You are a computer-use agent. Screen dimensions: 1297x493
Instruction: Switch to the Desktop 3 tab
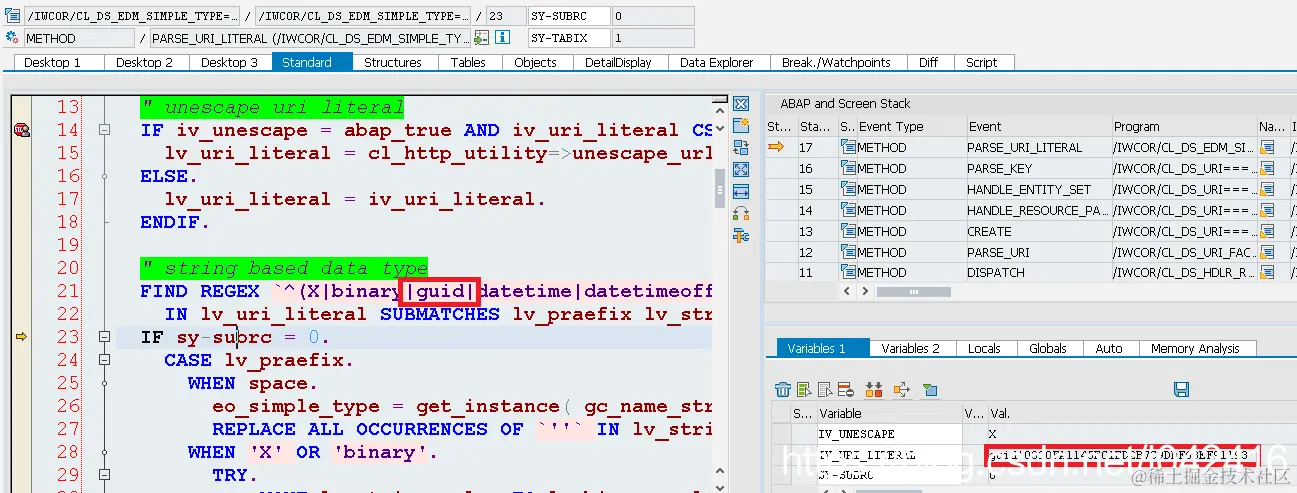coord(229,62)
